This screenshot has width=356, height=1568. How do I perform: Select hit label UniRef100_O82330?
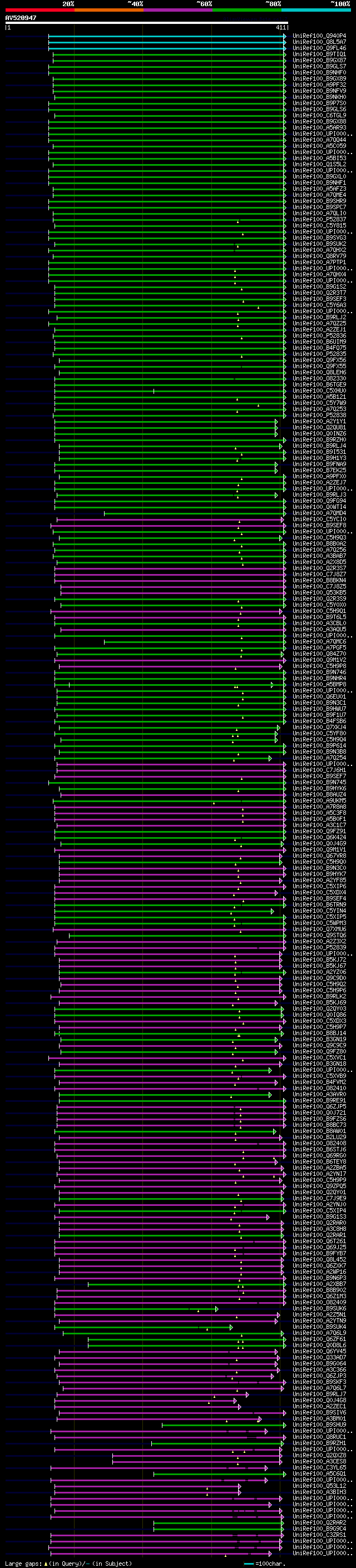coord(319,378)
